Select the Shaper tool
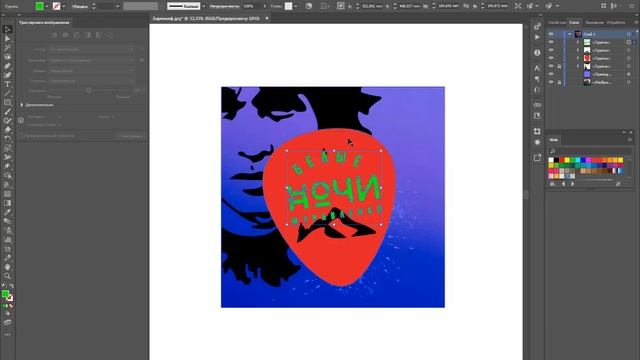Viewport: 640px width, 360px height. [x=7, y=121]
